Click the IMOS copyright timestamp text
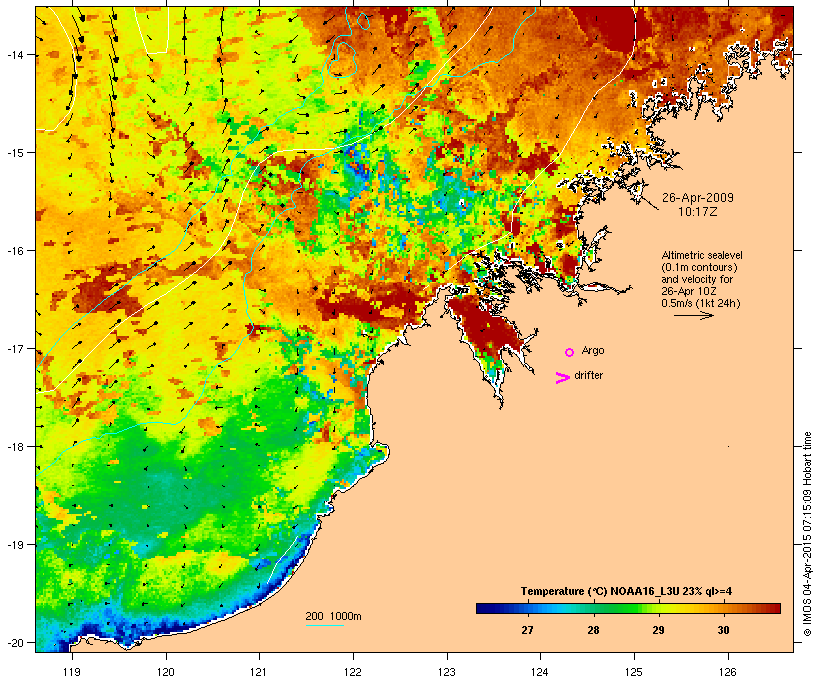This screenshot has height=680, width=820. (807, 534)
